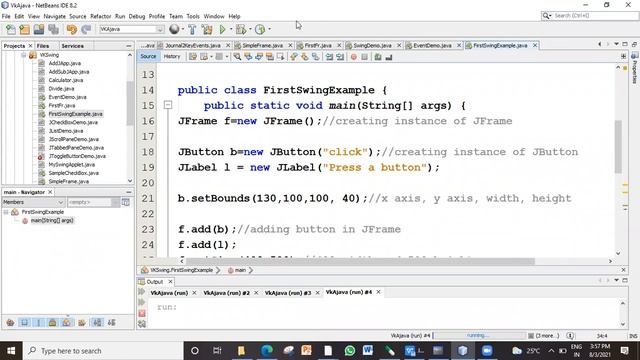Click the Re-run icon in Output panel
The image size is (640, 360).
(142, 291)
